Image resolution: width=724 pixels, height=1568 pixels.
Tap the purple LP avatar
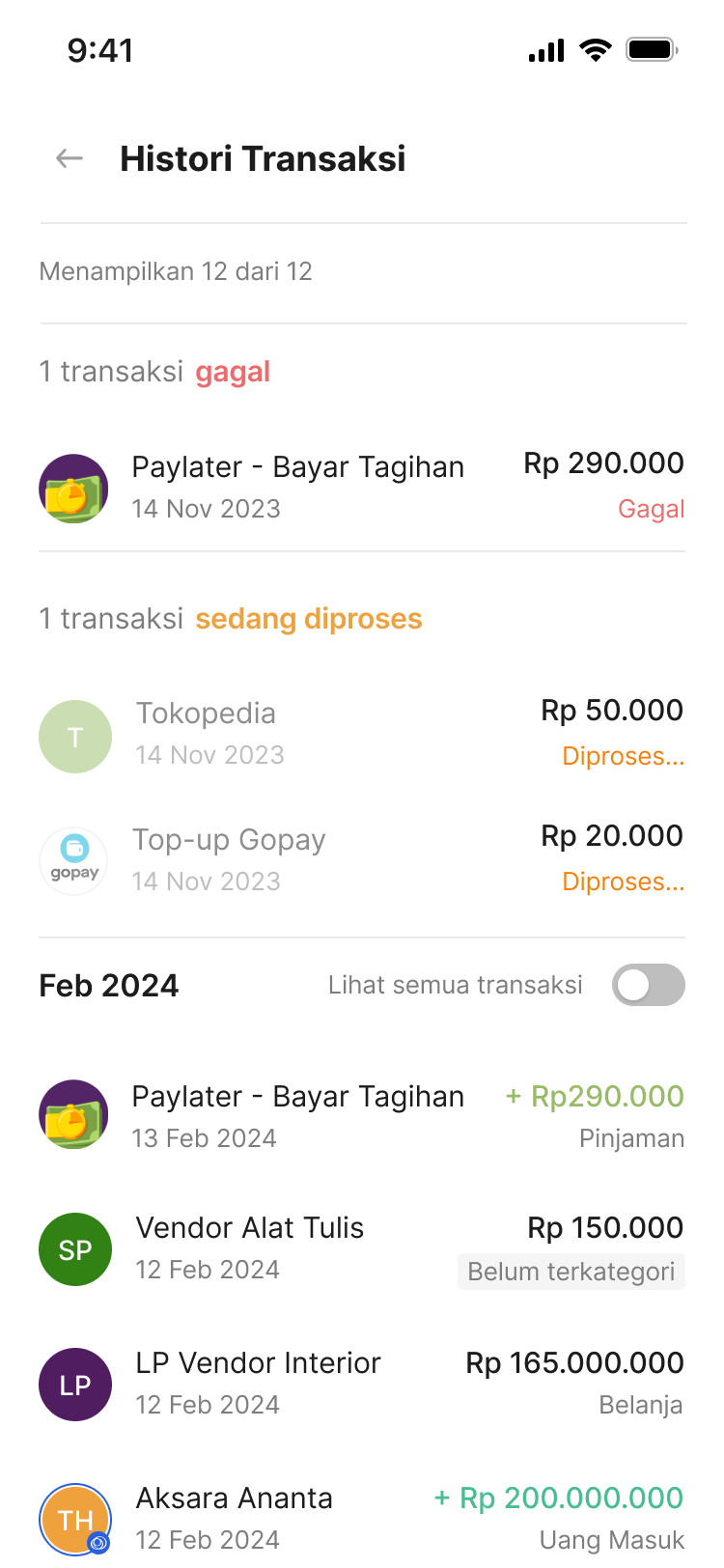coord(75,1385)
